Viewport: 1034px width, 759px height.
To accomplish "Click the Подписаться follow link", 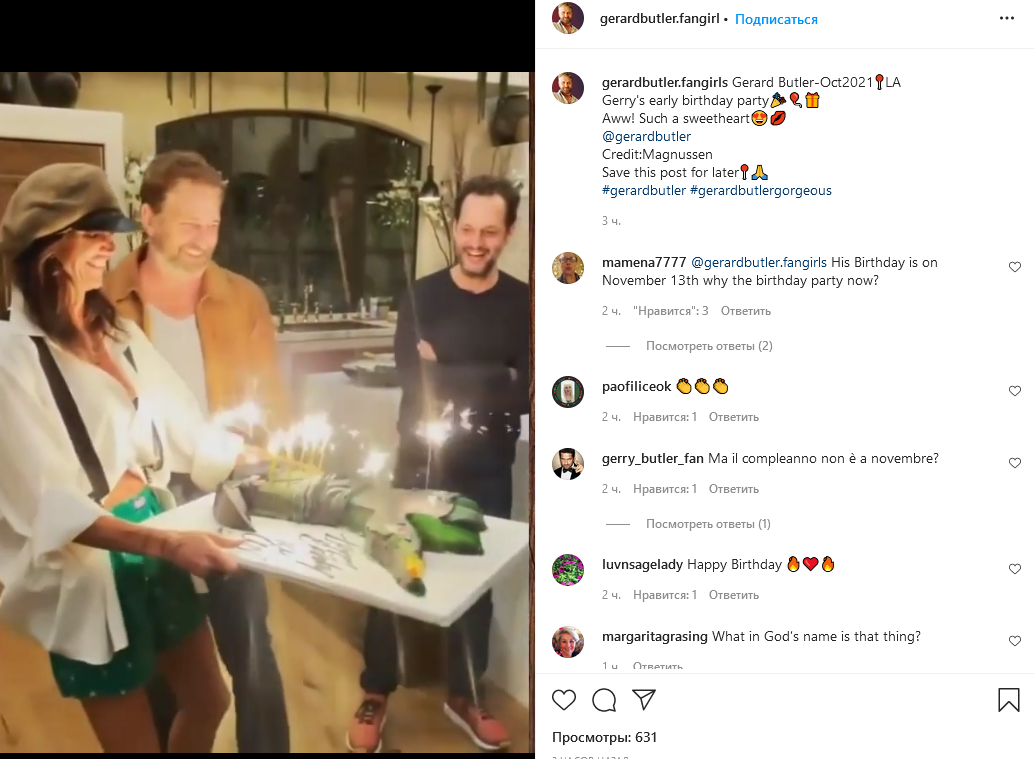I will (x=776, y=19).
